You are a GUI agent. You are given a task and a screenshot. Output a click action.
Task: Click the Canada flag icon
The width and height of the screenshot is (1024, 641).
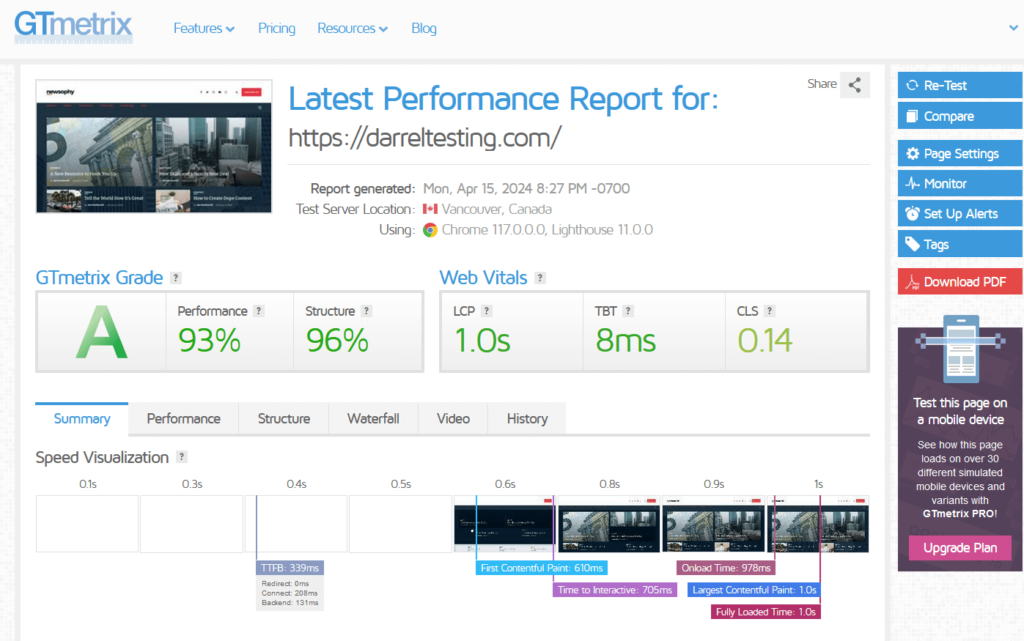coord(430,210)
